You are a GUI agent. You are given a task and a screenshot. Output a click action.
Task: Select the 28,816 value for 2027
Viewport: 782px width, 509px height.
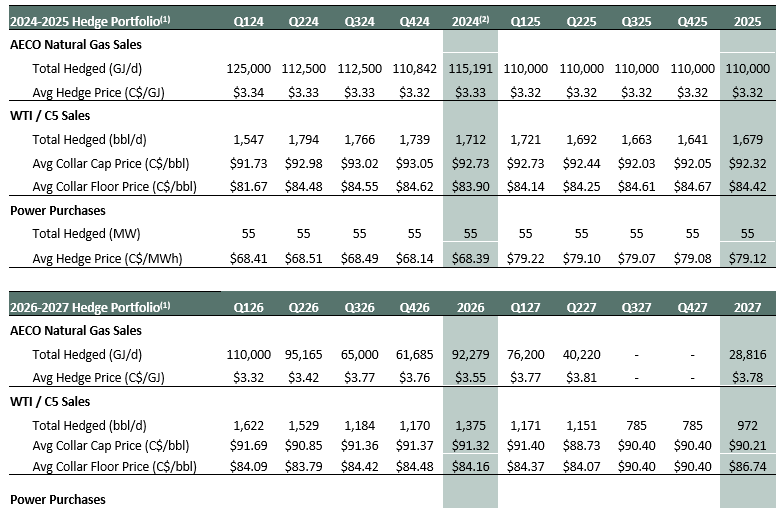tap(747, 354)
